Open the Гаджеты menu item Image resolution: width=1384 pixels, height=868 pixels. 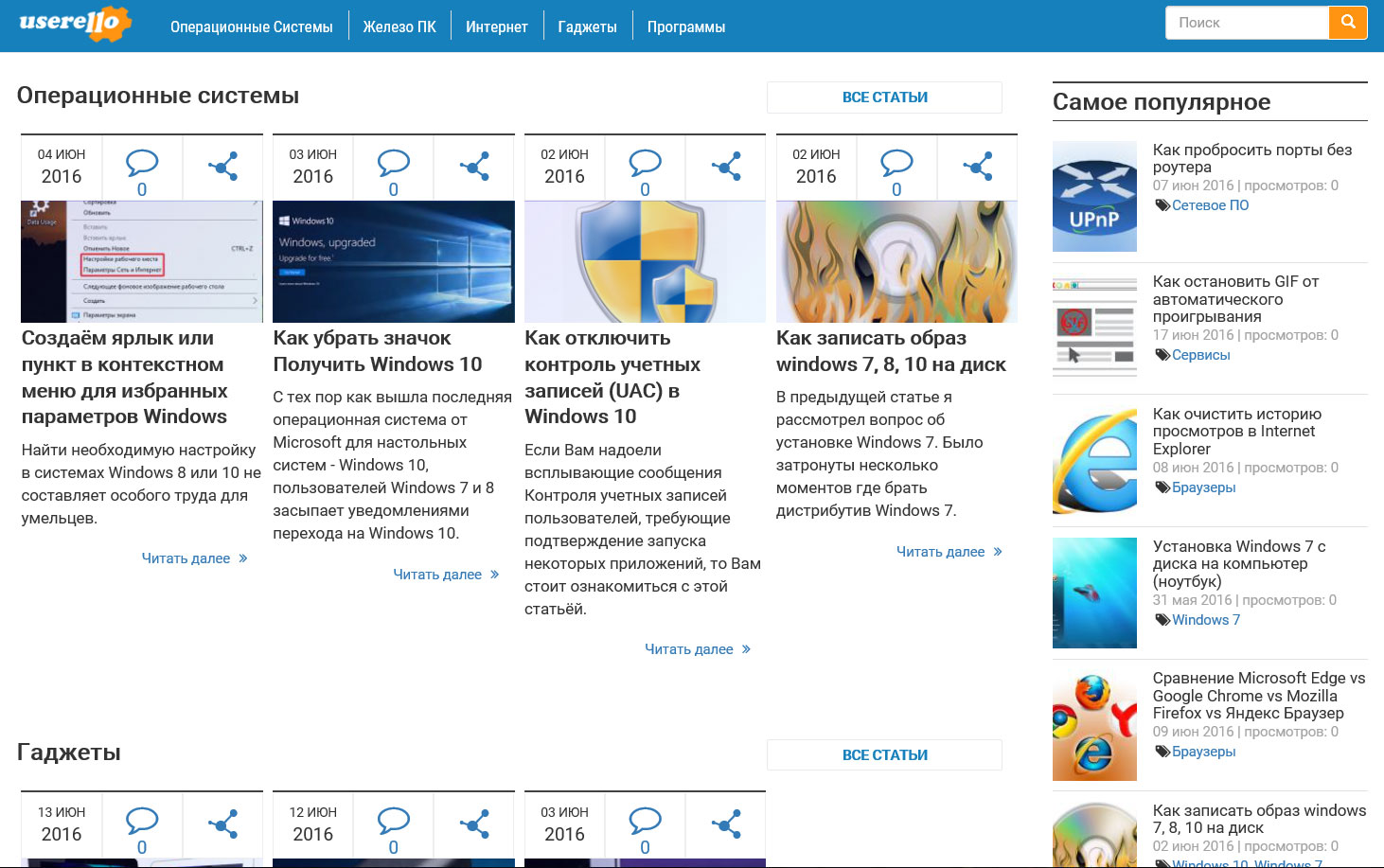[588, 27]
